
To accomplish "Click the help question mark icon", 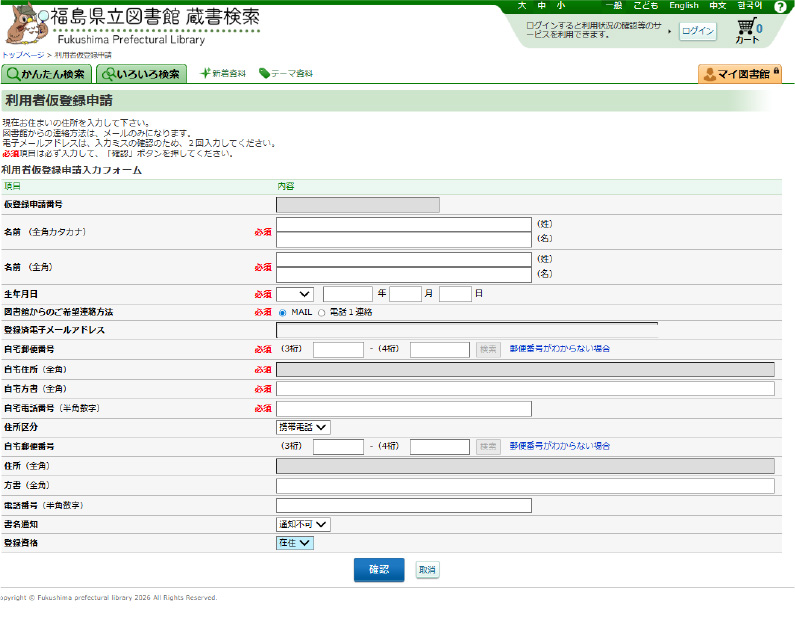I will [x=780, y=7].
